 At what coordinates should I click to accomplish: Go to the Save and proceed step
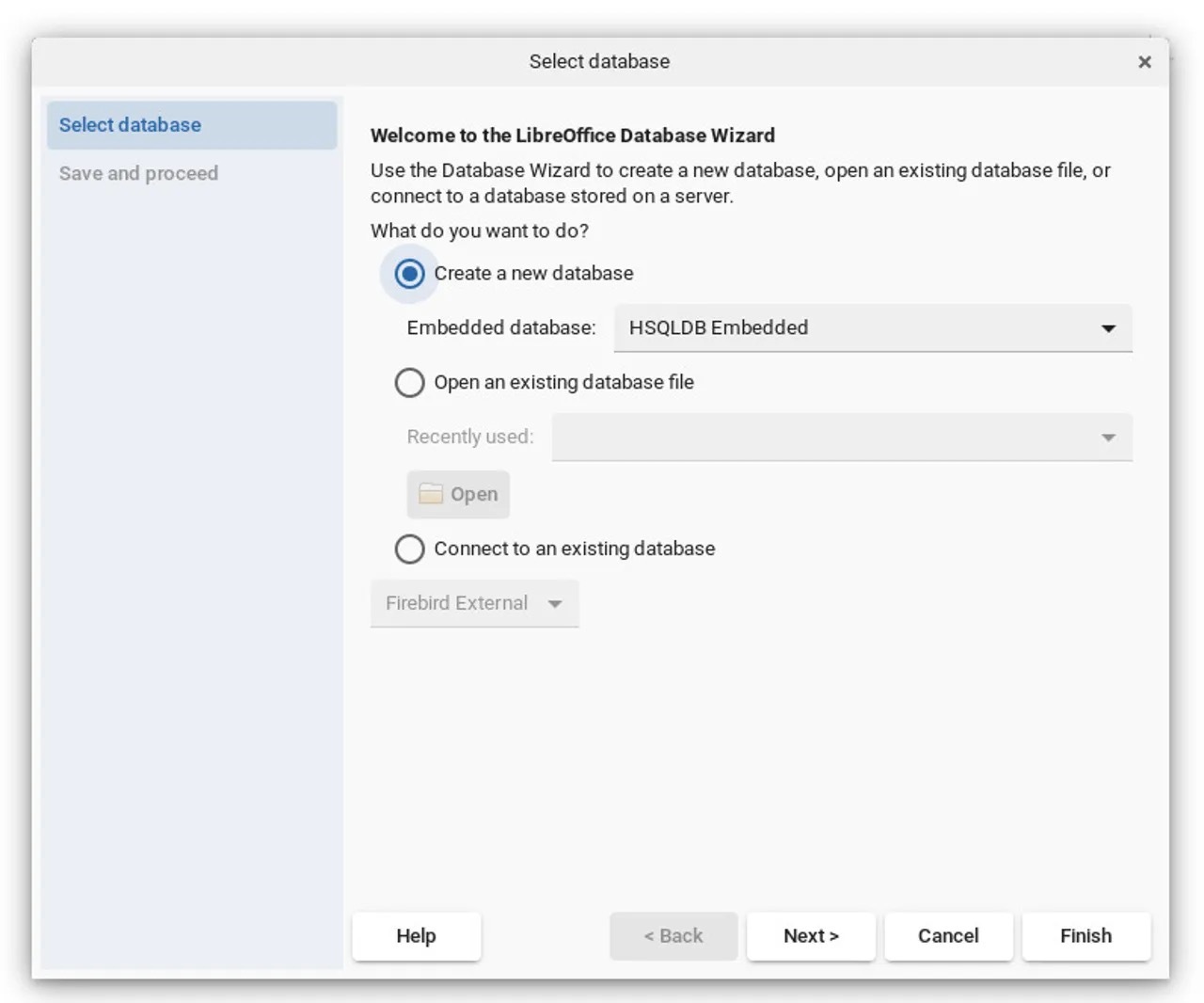click(x=138, y=174)
